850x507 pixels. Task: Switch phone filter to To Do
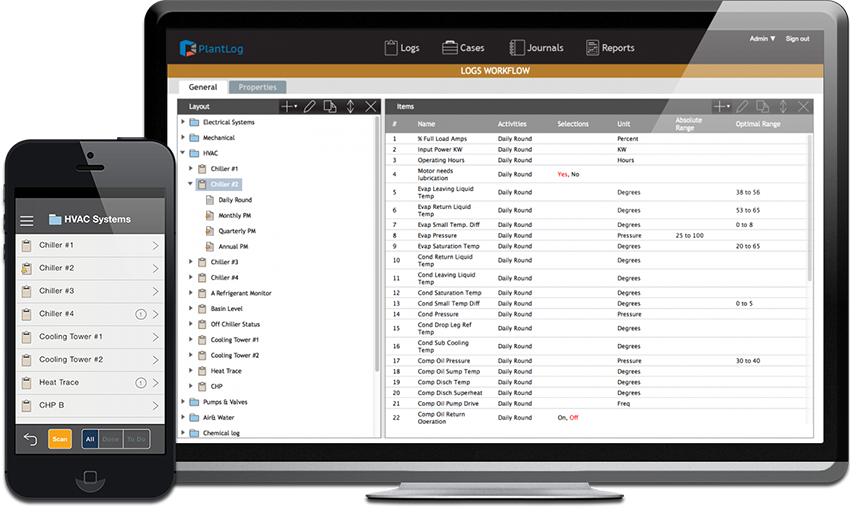click(x=135, y=439)
